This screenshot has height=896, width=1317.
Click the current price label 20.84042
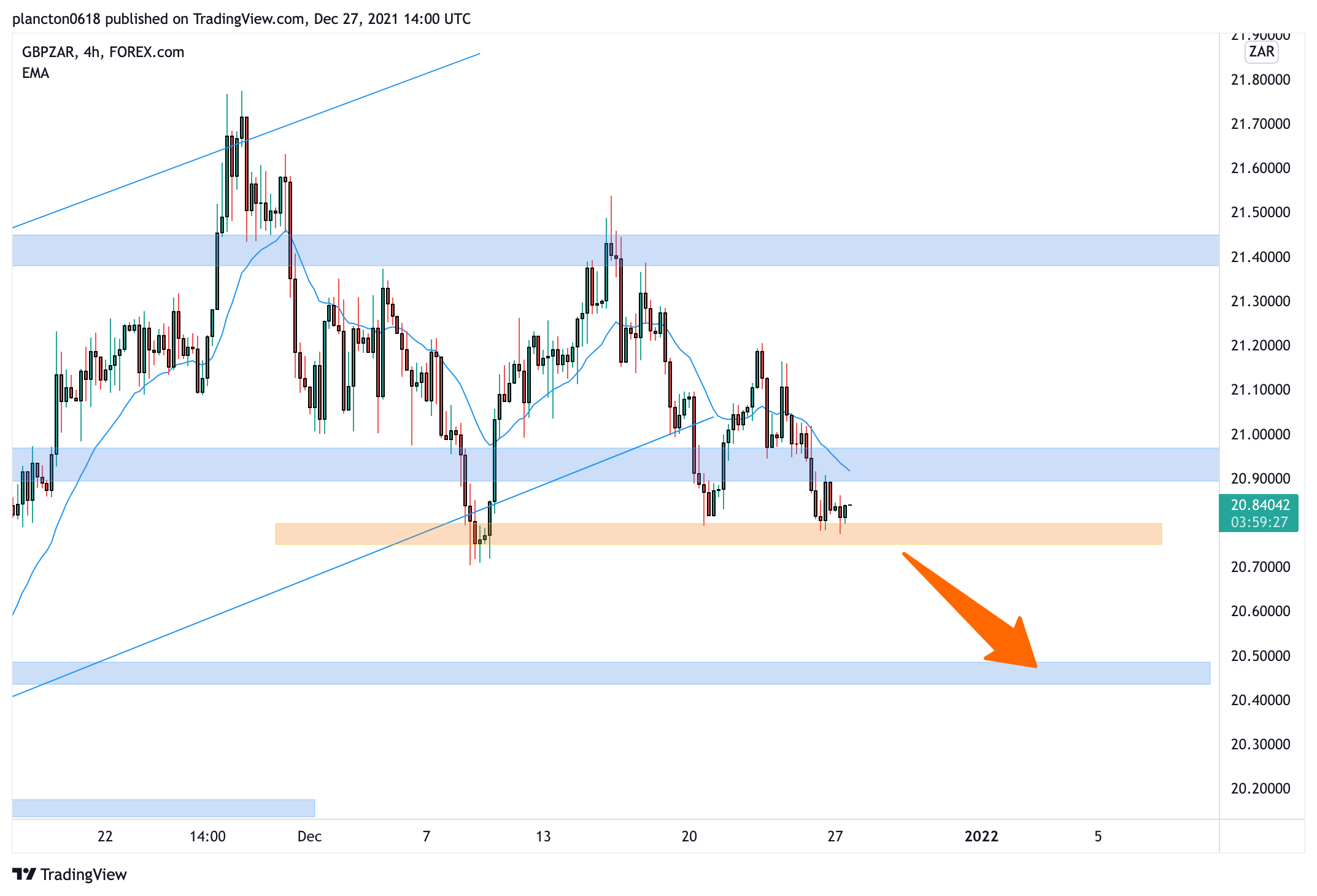(1260, 505)
